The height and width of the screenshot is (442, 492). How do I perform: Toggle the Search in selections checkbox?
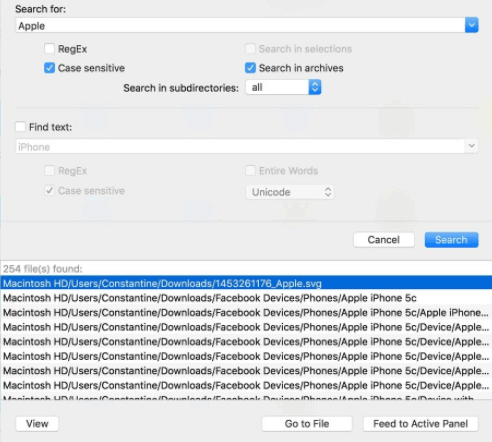250,49
